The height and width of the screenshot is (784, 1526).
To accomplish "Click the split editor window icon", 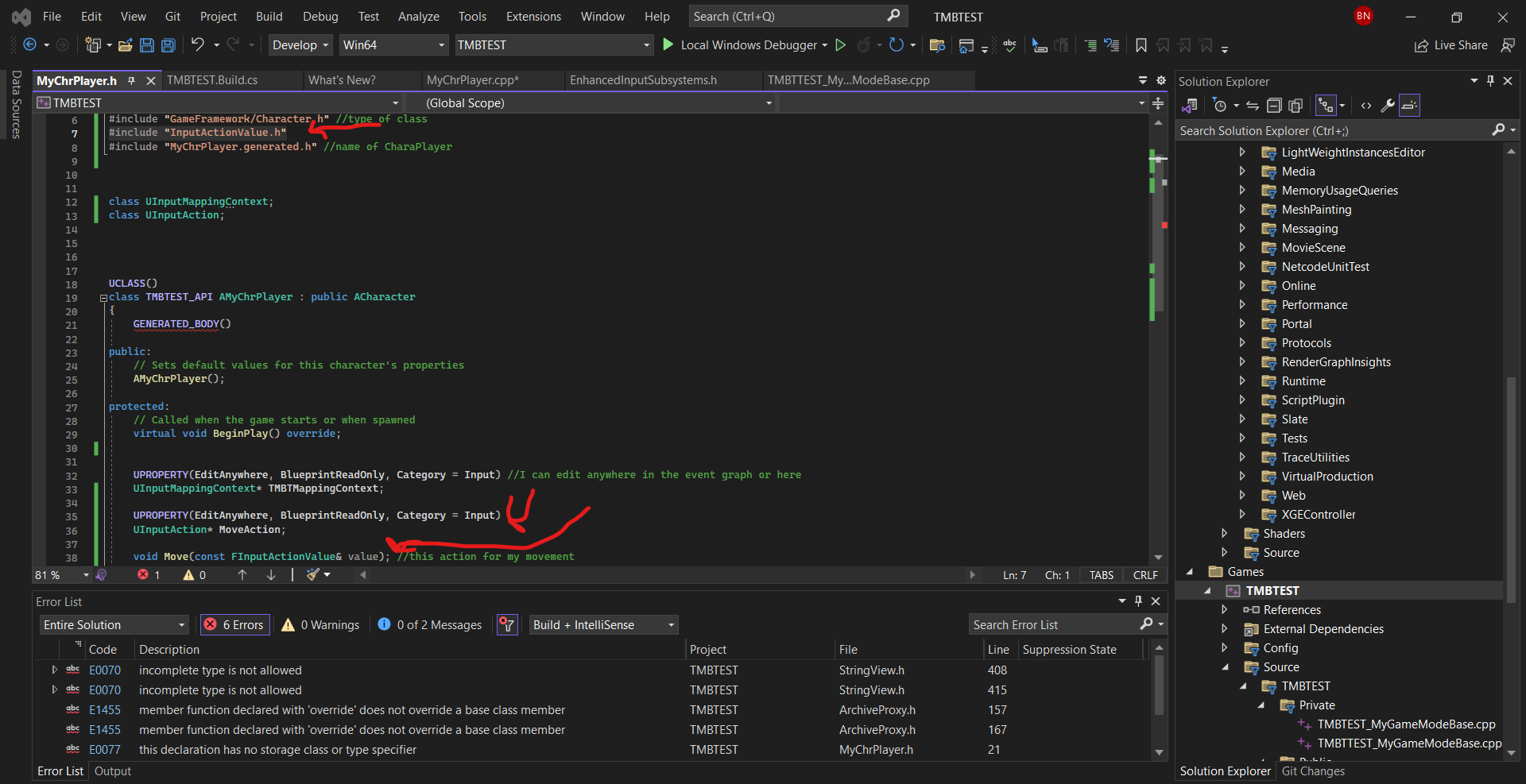I will click(1158, 103).
